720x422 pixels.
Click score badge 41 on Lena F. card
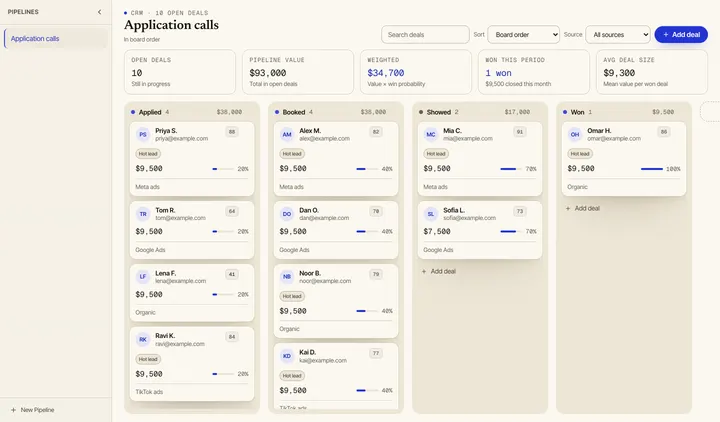click(232, 274)
